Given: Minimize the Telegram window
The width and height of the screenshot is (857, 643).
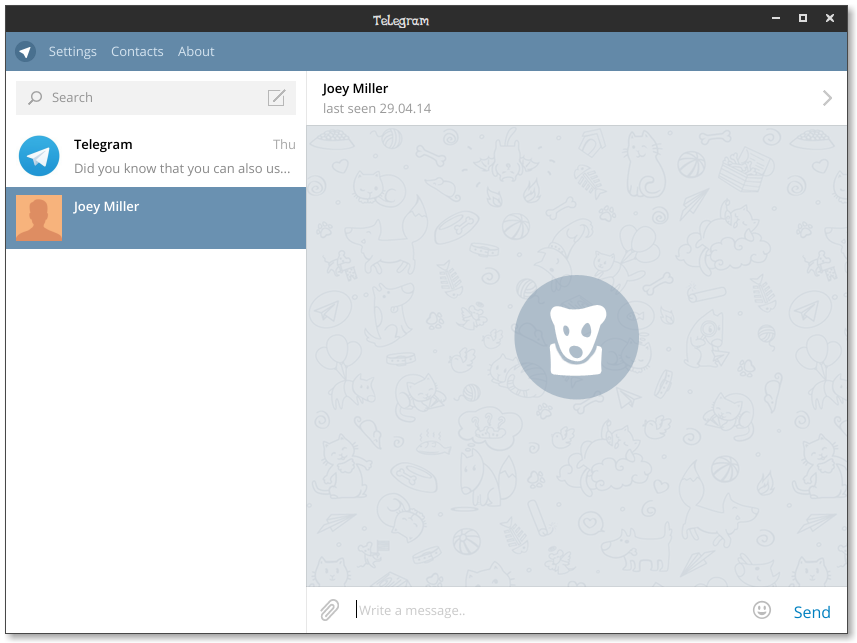Looking at the screenshot, I should pyautogui.click(x=776, y=18).
